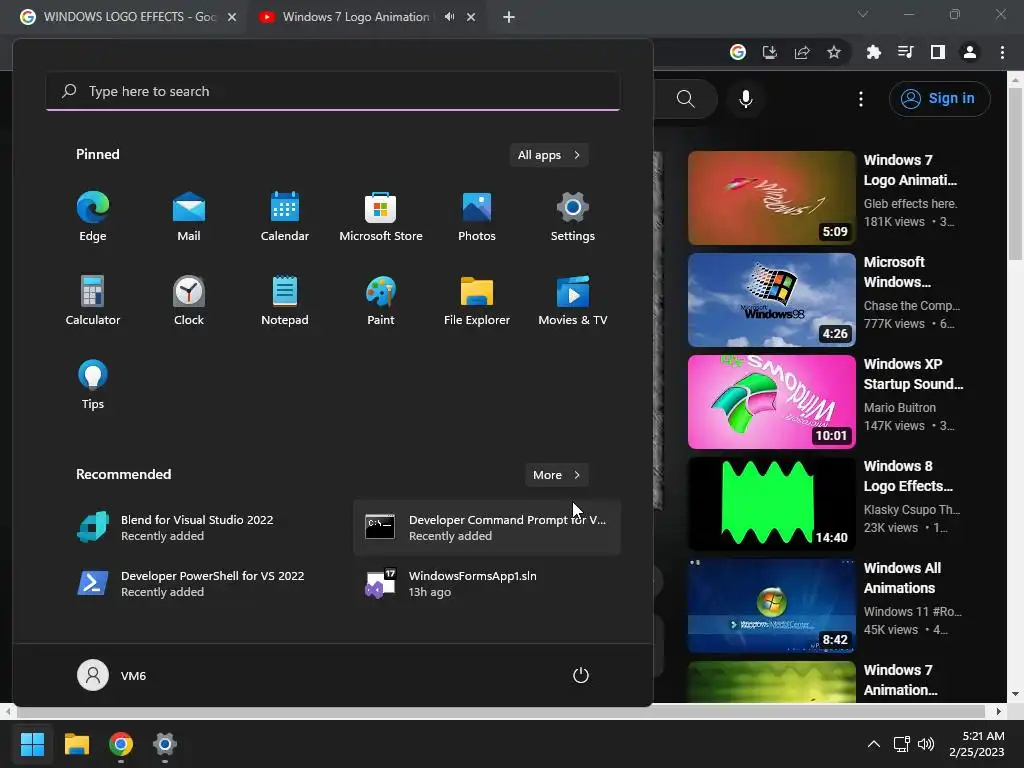Open the Chrome three-dot menu
Screen dimensions: 1024x768
(x=1002, y=52)
